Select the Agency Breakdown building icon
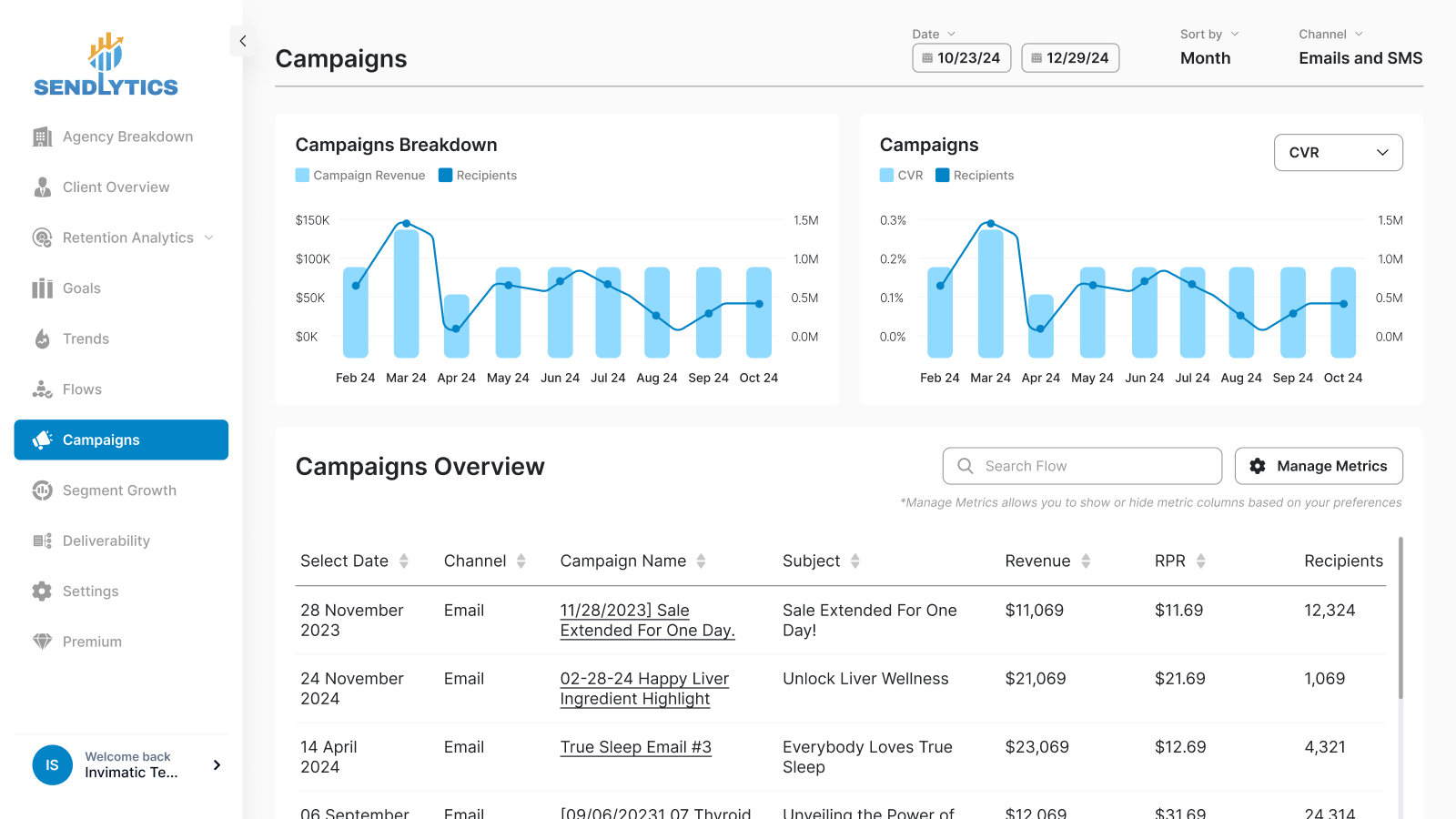1456x819 pixels. coord(42,136)
